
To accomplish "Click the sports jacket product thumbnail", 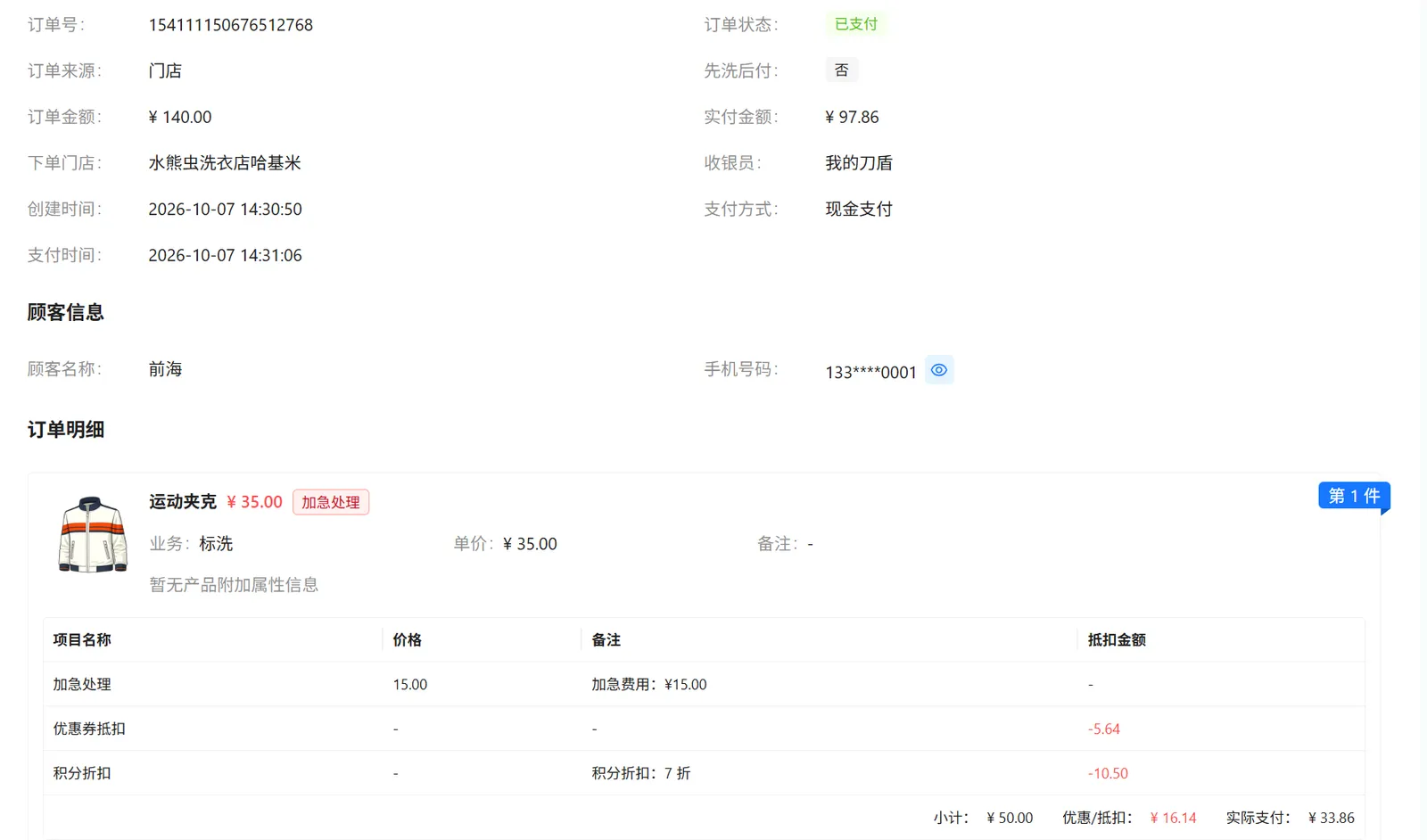I will click(x=93, y=534).
